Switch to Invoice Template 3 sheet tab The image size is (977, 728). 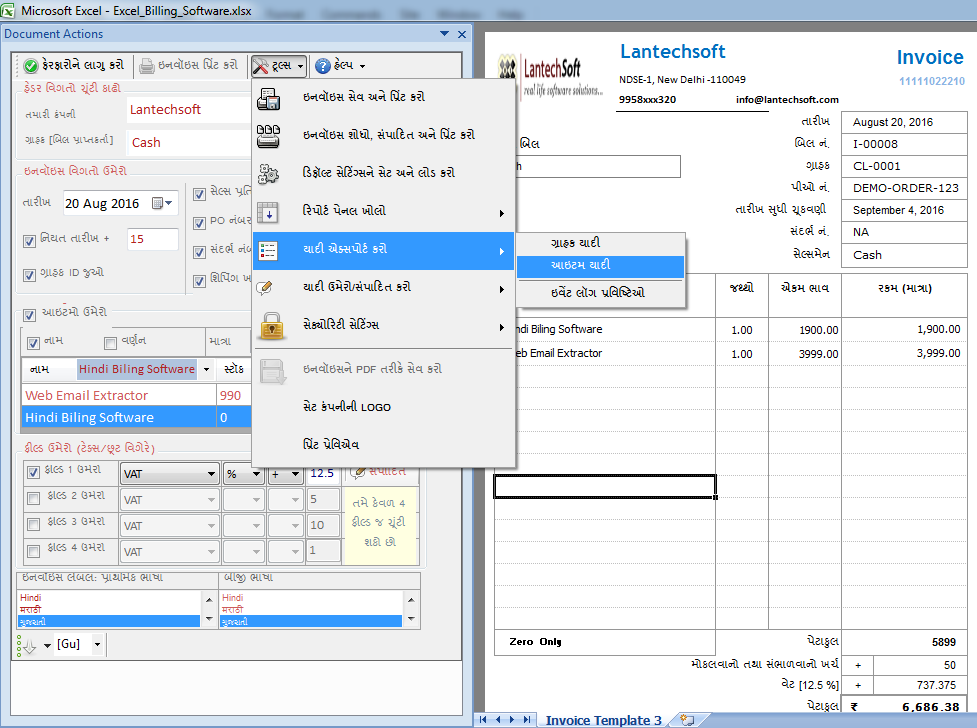point(603,720)
